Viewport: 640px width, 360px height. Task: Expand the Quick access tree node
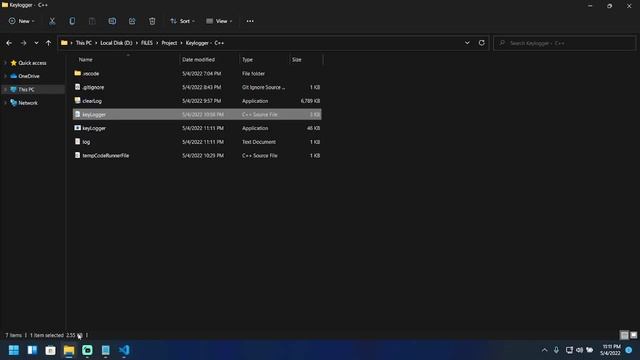5,63
